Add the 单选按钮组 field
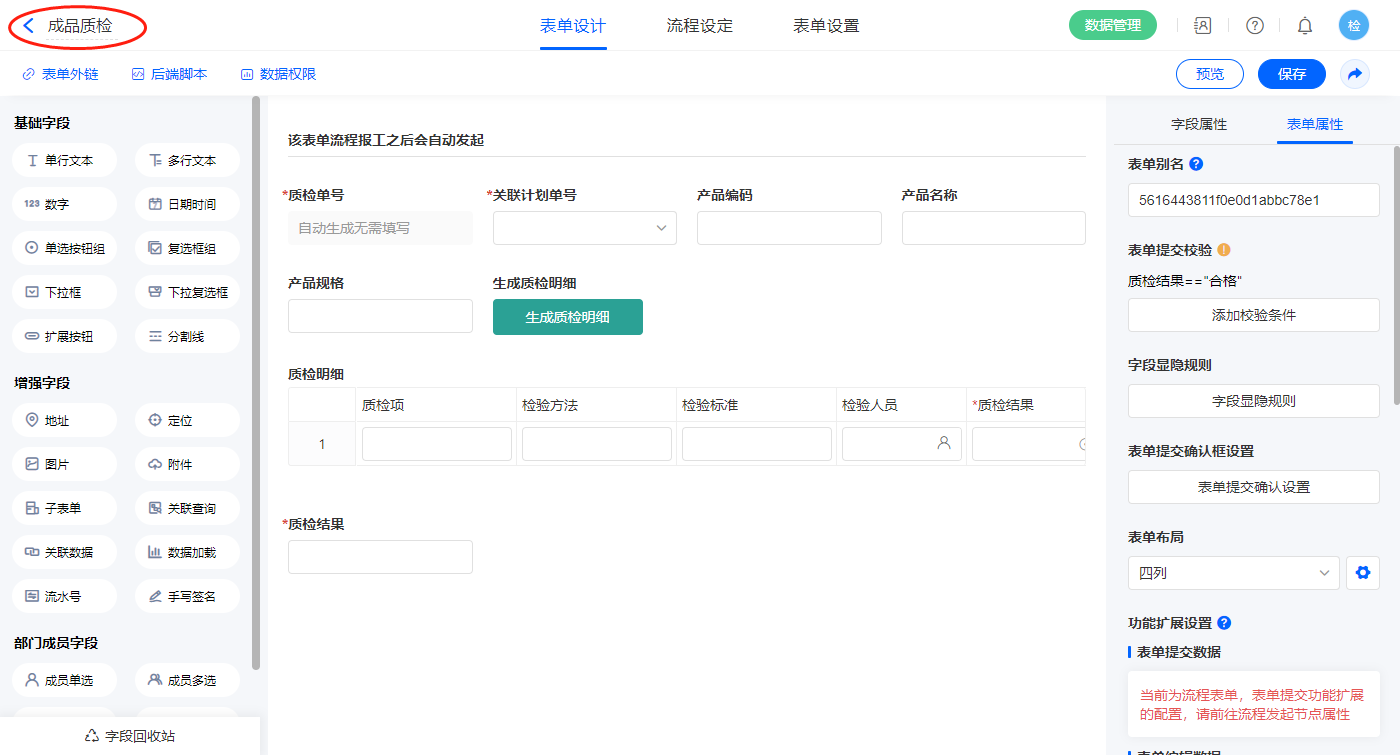Image resolution: width=1400 pixels, height=755 pixels. (x=65, y=248)
